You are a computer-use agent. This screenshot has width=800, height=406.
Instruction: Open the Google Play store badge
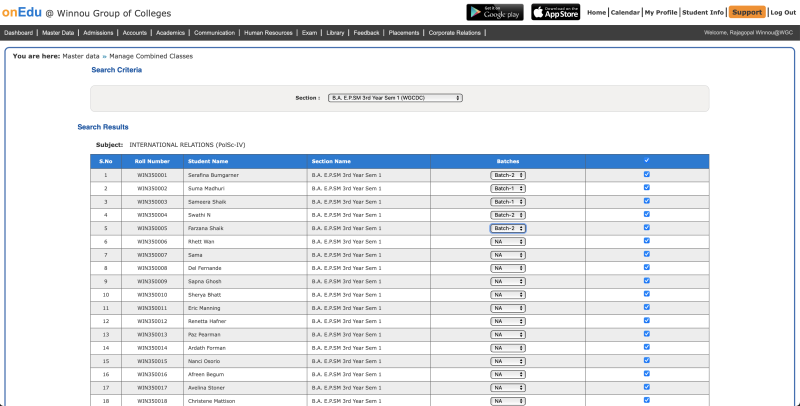pos(494,12)
